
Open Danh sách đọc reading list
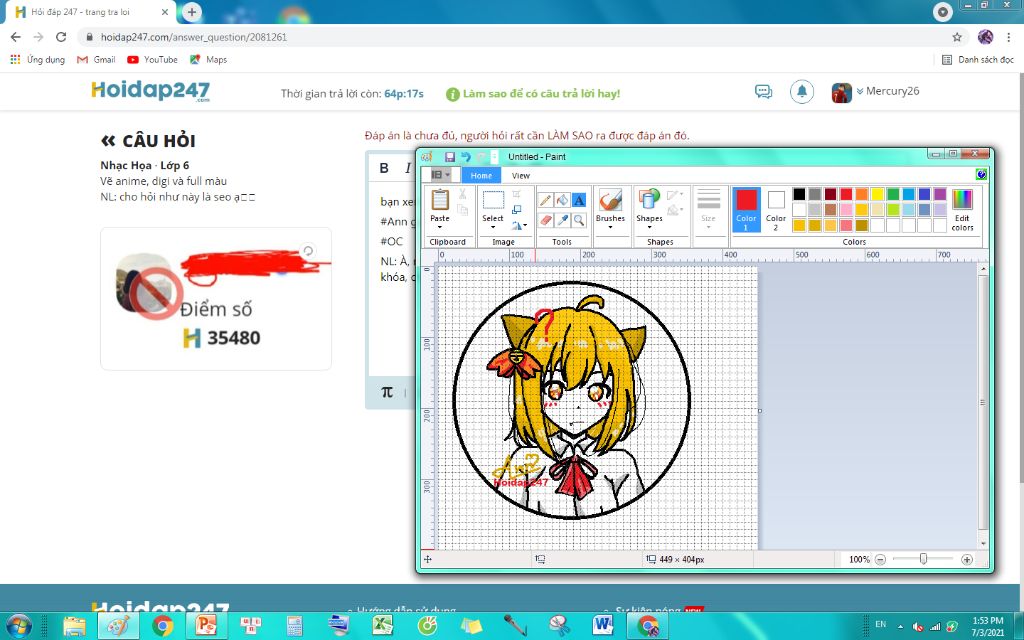click(x=978, y=59)
